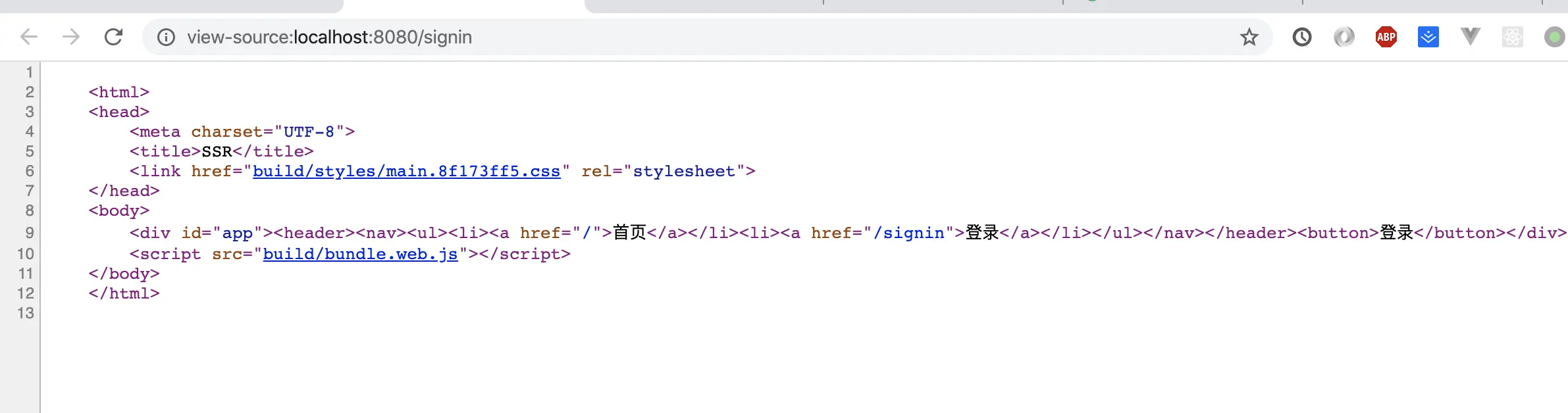Click the rel="stylesheet" attribute
Screen dimensions: 1568x413
664,172
